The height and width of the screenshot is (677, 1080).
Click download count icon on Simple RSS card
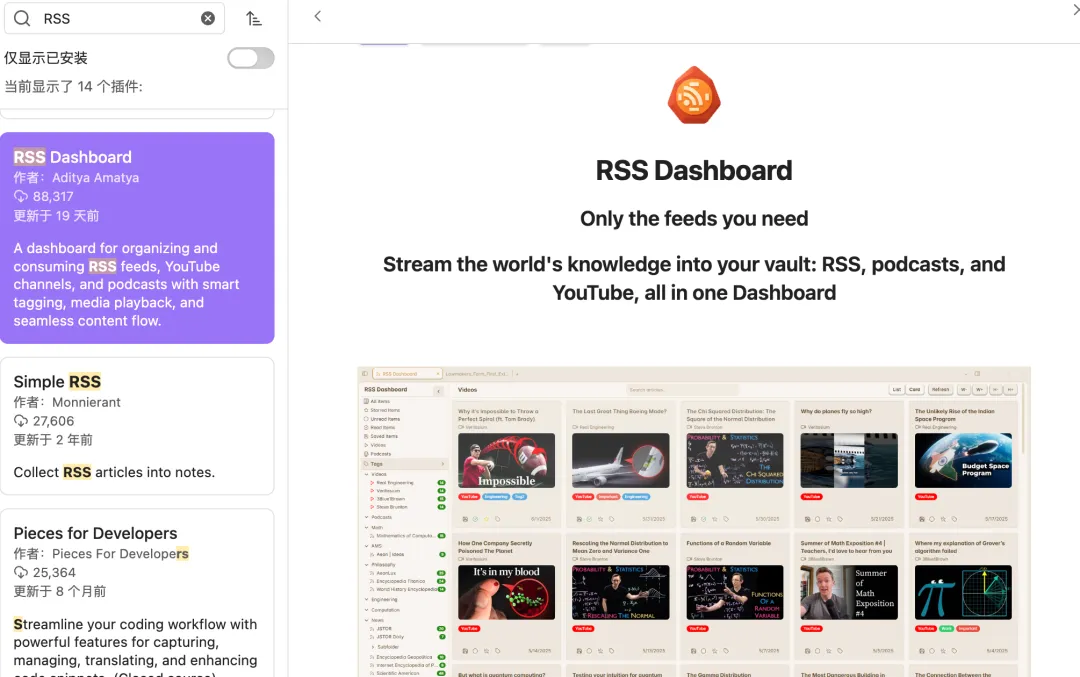21,421
